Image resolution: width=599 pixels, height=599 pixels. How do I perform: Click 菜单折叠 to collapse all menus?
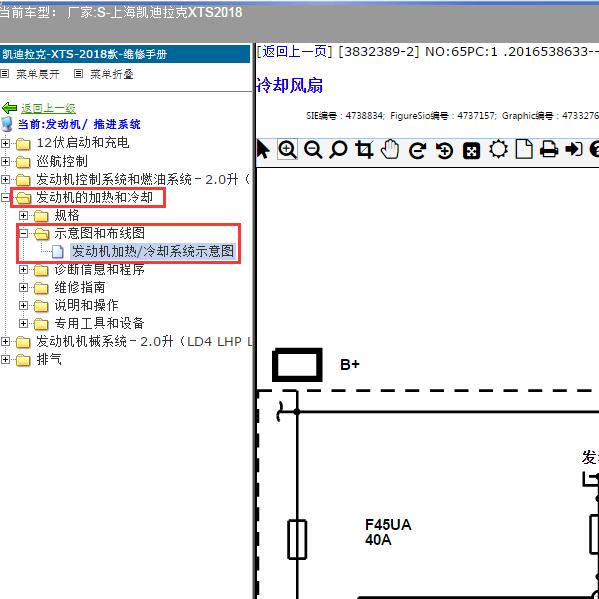click(x=112, y=74)
